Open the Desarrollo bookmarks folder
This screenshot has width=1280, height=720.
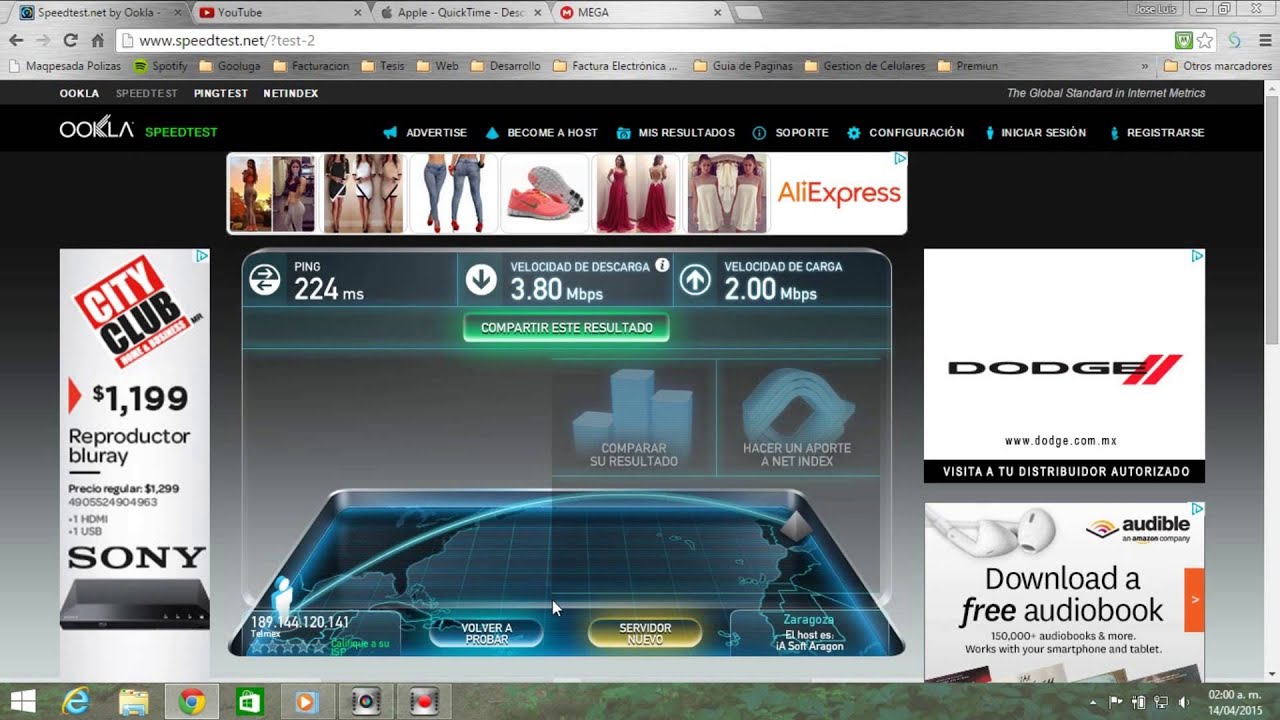pos(506,66)
